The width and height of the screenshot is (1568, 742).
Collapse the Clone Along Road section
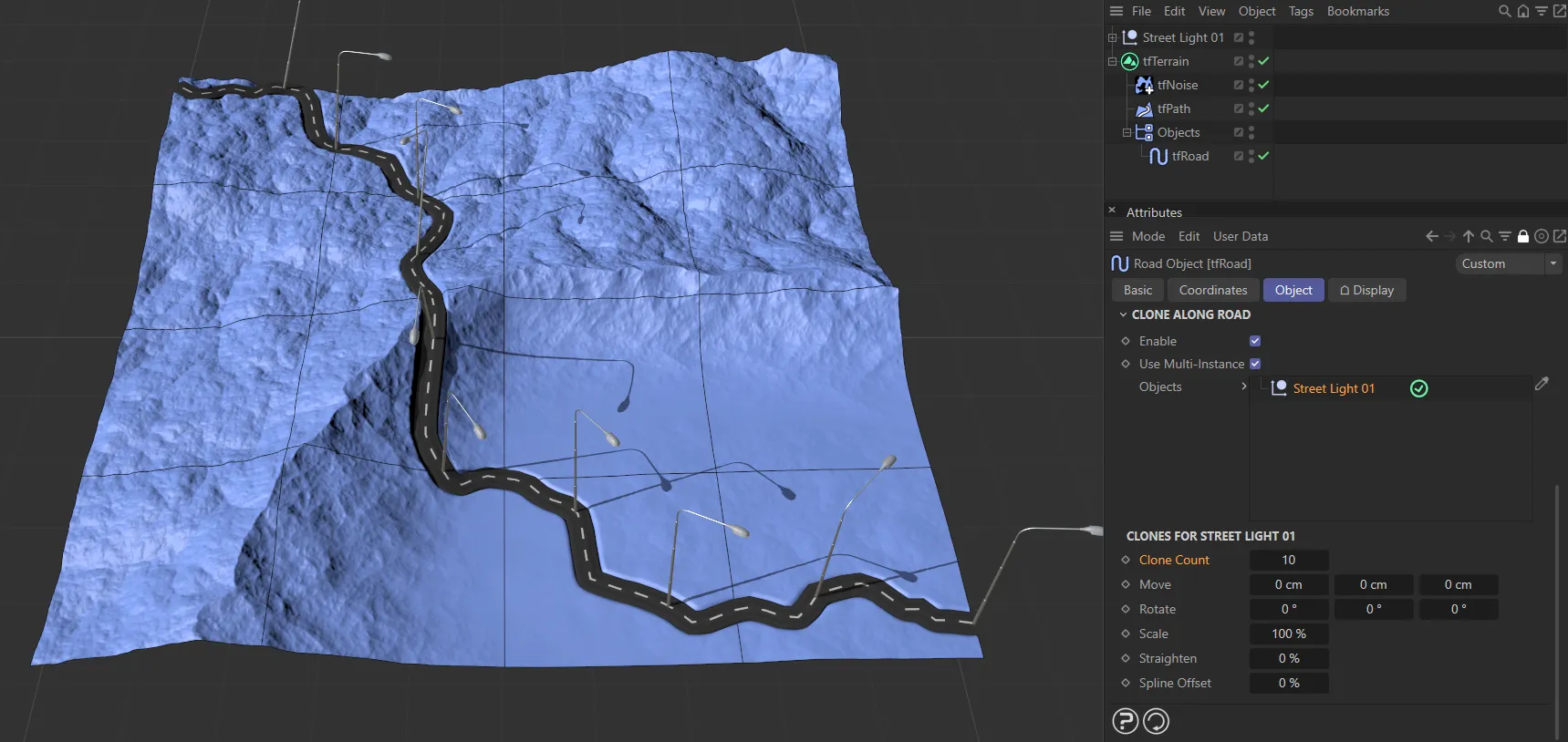(x=1123, y=314)
